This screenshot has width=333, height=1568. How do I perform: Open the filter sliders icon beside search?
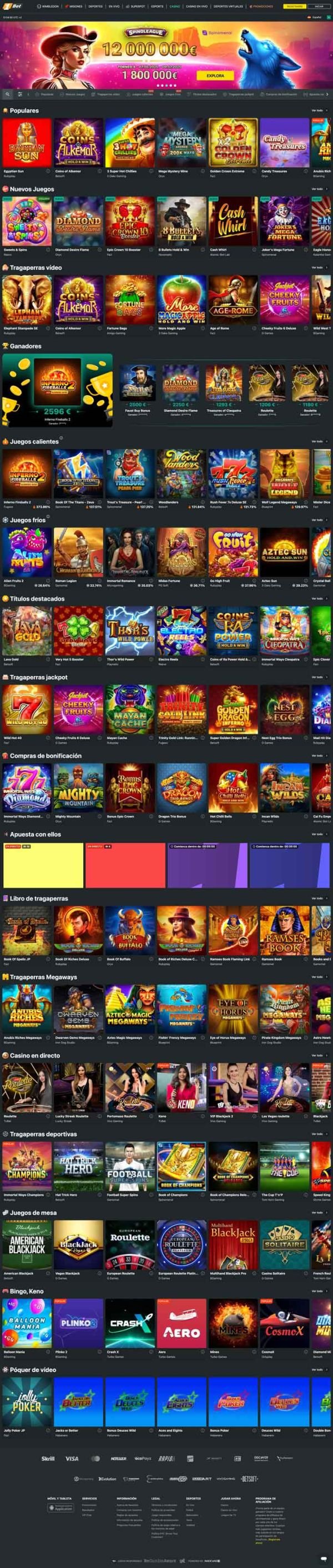[x=20, y=94]
